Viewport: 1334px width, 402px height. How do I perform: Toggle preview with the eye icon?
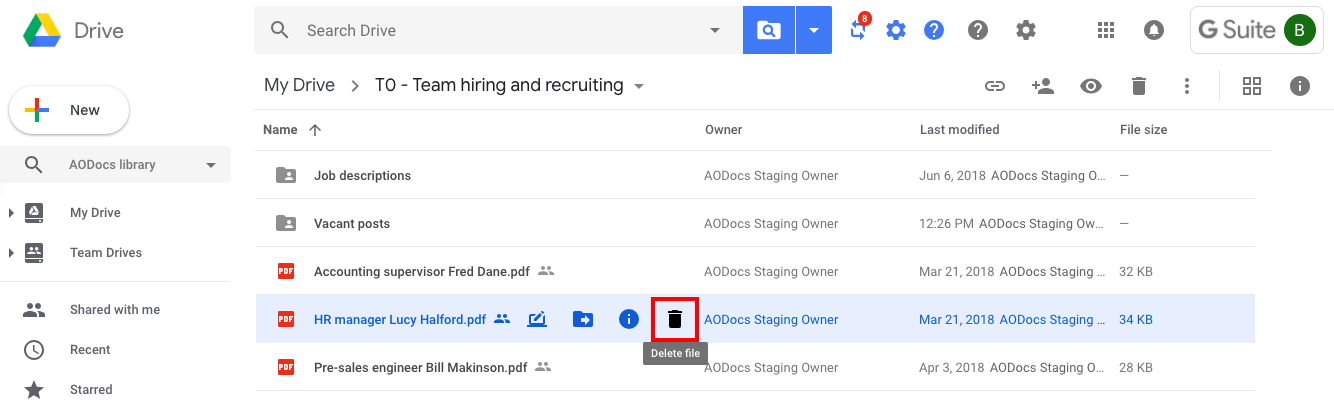[1091, 86]
